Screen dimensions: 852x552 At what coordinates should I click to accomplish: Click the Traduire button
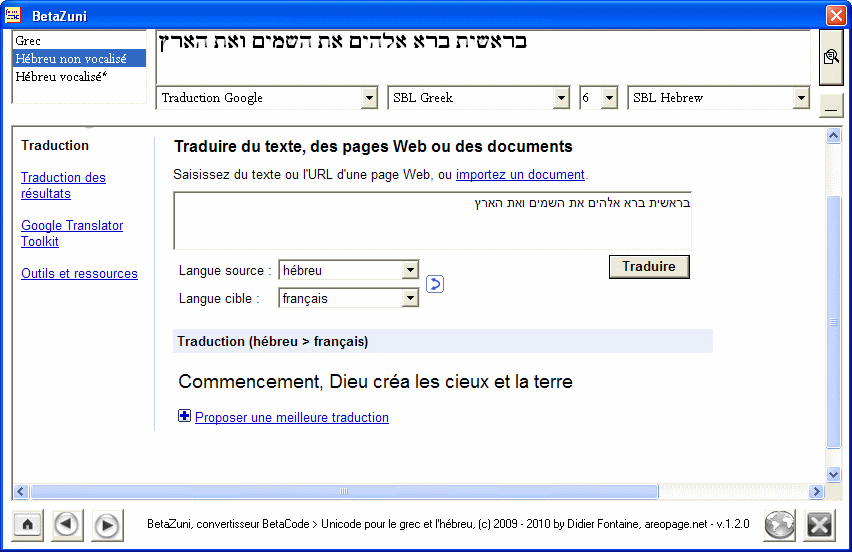[x=649, y=267]
